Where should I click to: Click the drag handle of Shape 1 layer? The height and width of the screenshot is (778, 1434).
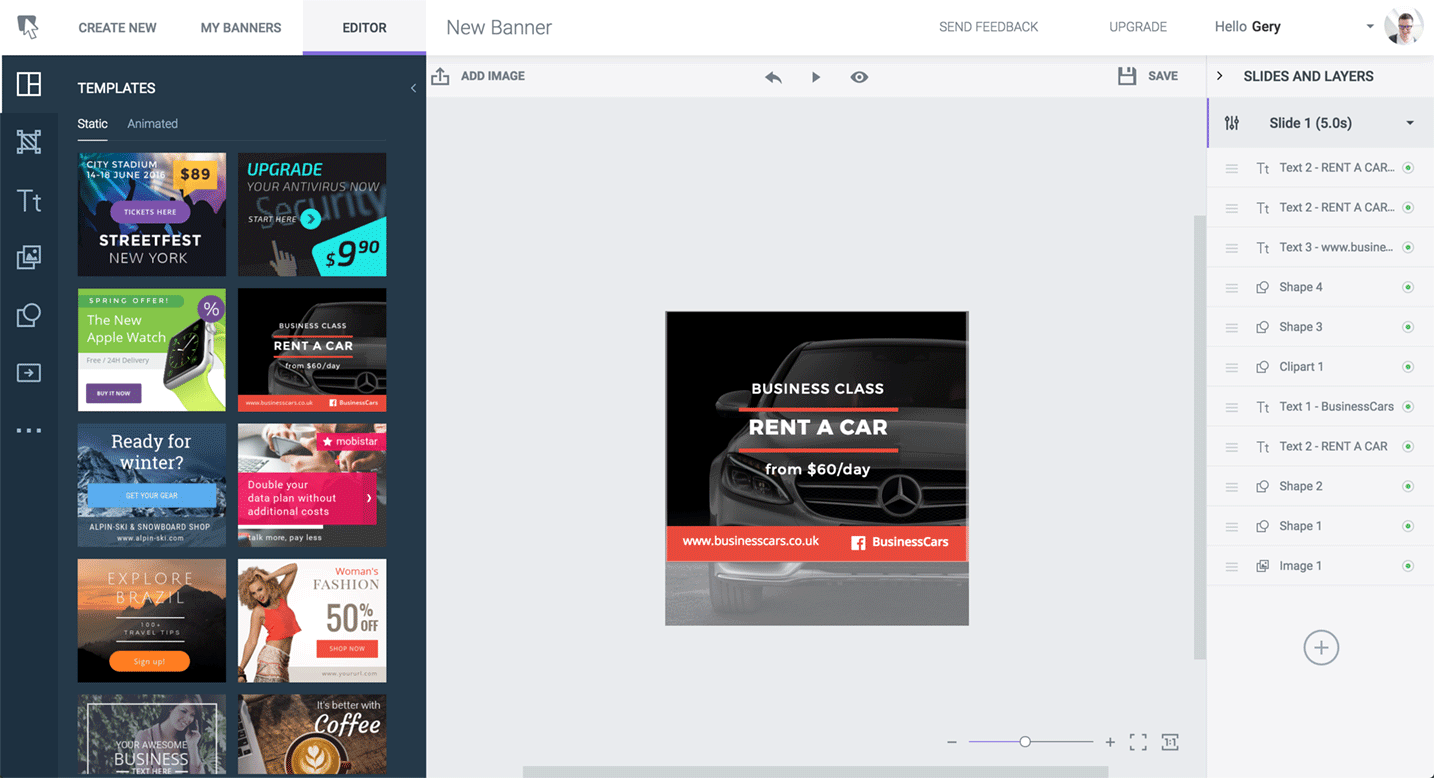coord(1232,527)
